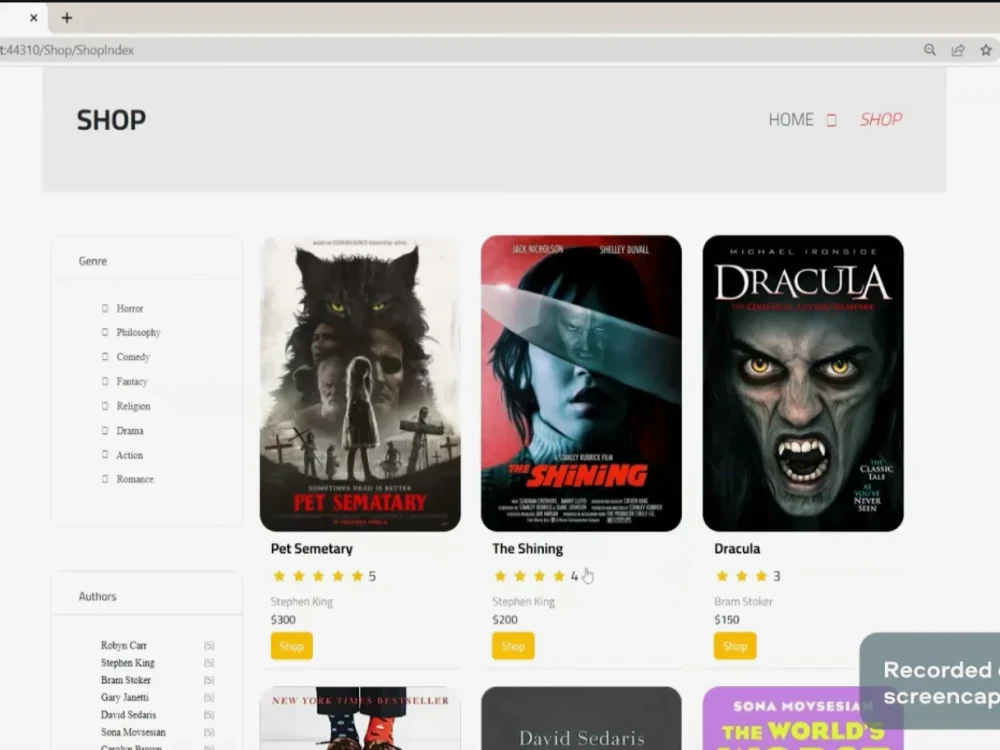Click the browser address bar URL
The height and width of the screenshot is (750, 1000).
coord(67,50)
